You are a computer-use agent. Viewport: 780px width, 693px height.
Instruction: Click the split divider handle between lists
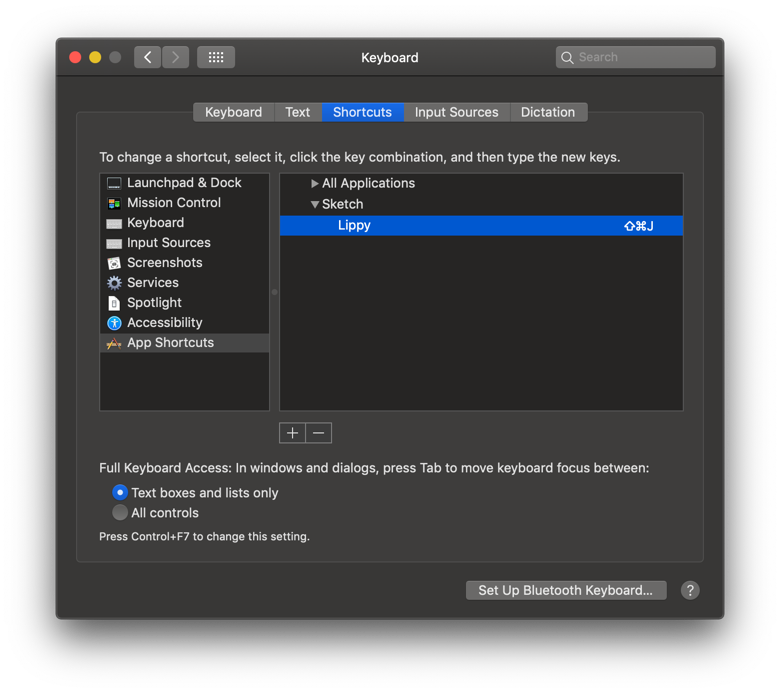(x=274, y=292)
